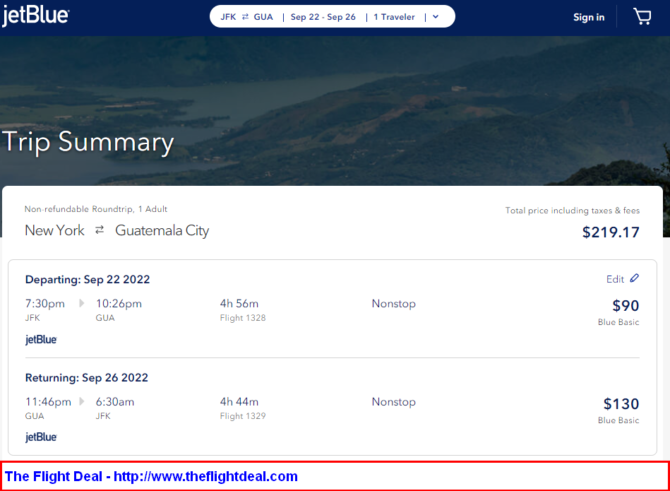Expand the search pill chevron dropdown
Image resolution: width=670 pixels, height=491 pixels.
(x=435, y=17)
